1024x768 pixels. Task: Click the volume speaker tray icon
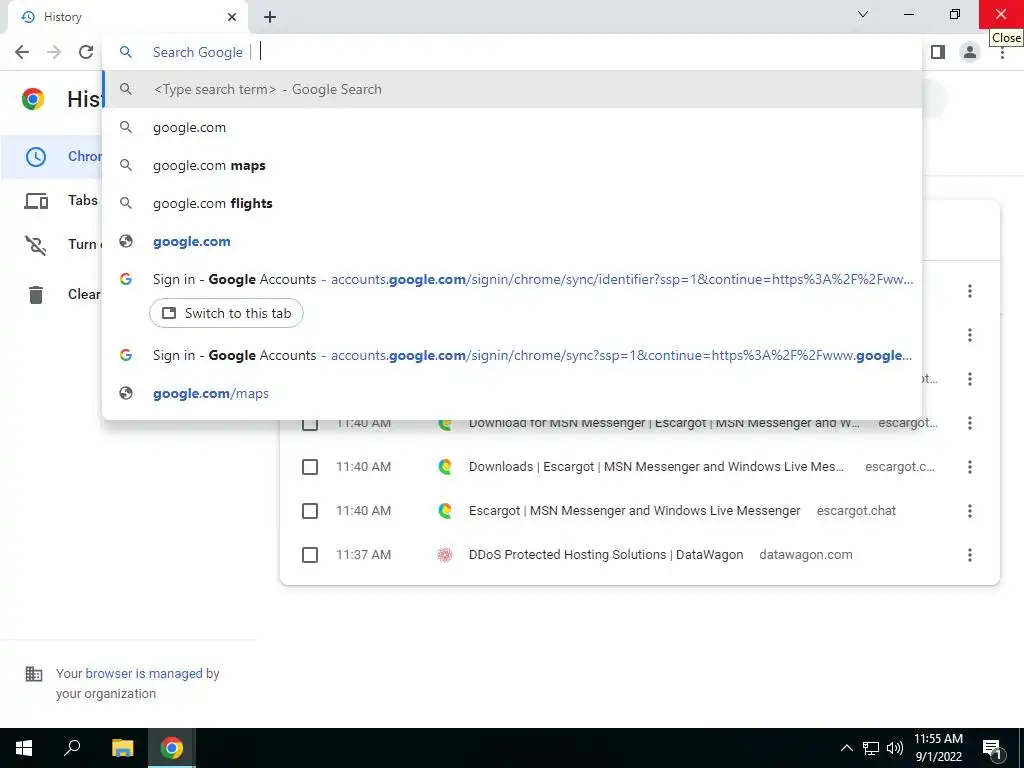[895, 748]
